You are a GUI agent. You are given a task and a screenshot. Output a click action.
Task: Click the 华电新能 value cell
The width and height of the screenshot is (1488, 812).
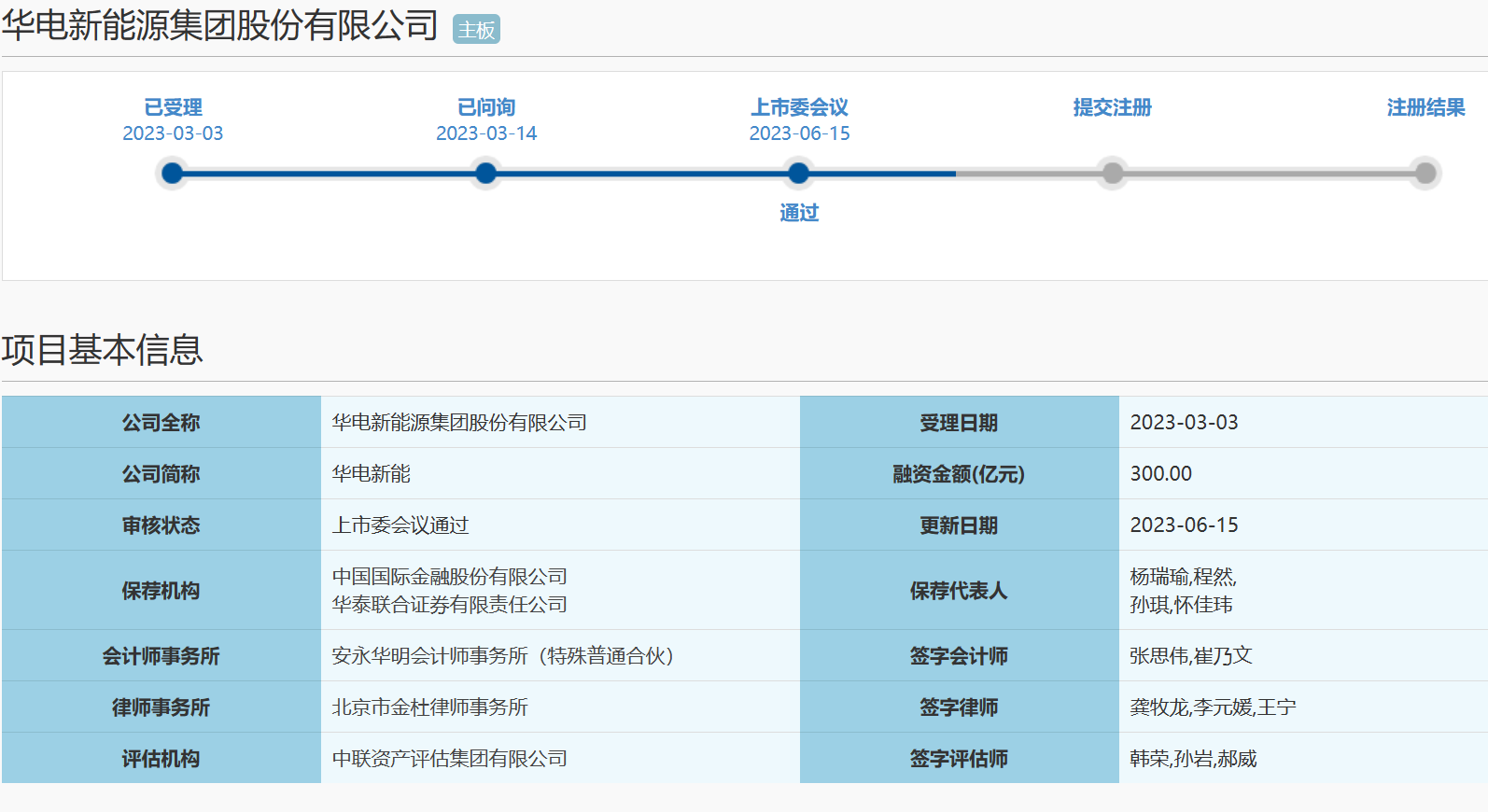(x=560, y=473)
